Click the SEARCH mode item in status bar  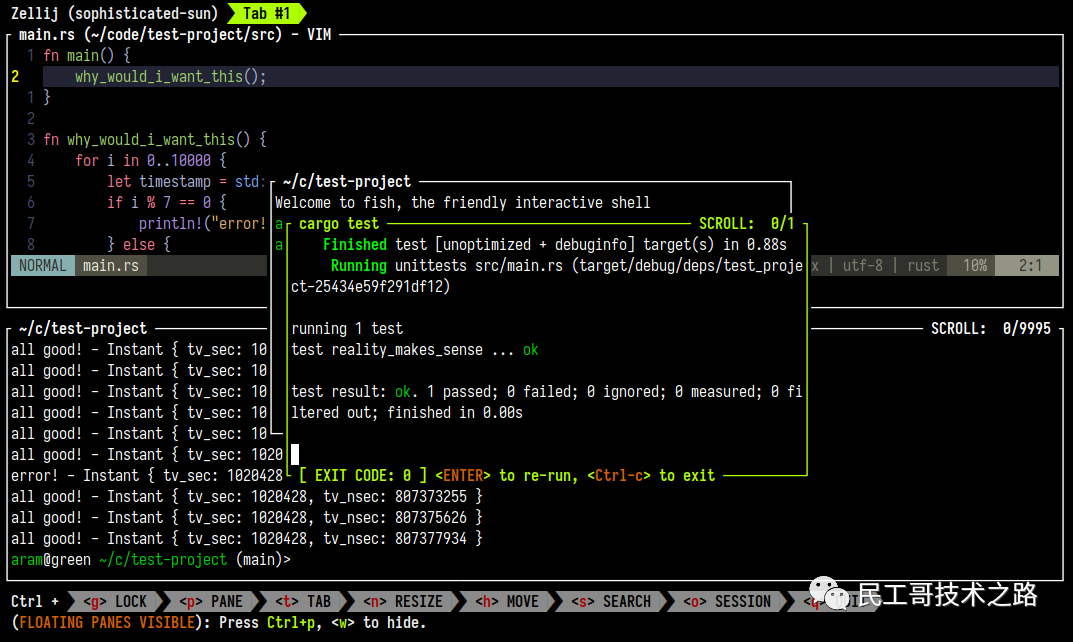click(x=611, y=601)
